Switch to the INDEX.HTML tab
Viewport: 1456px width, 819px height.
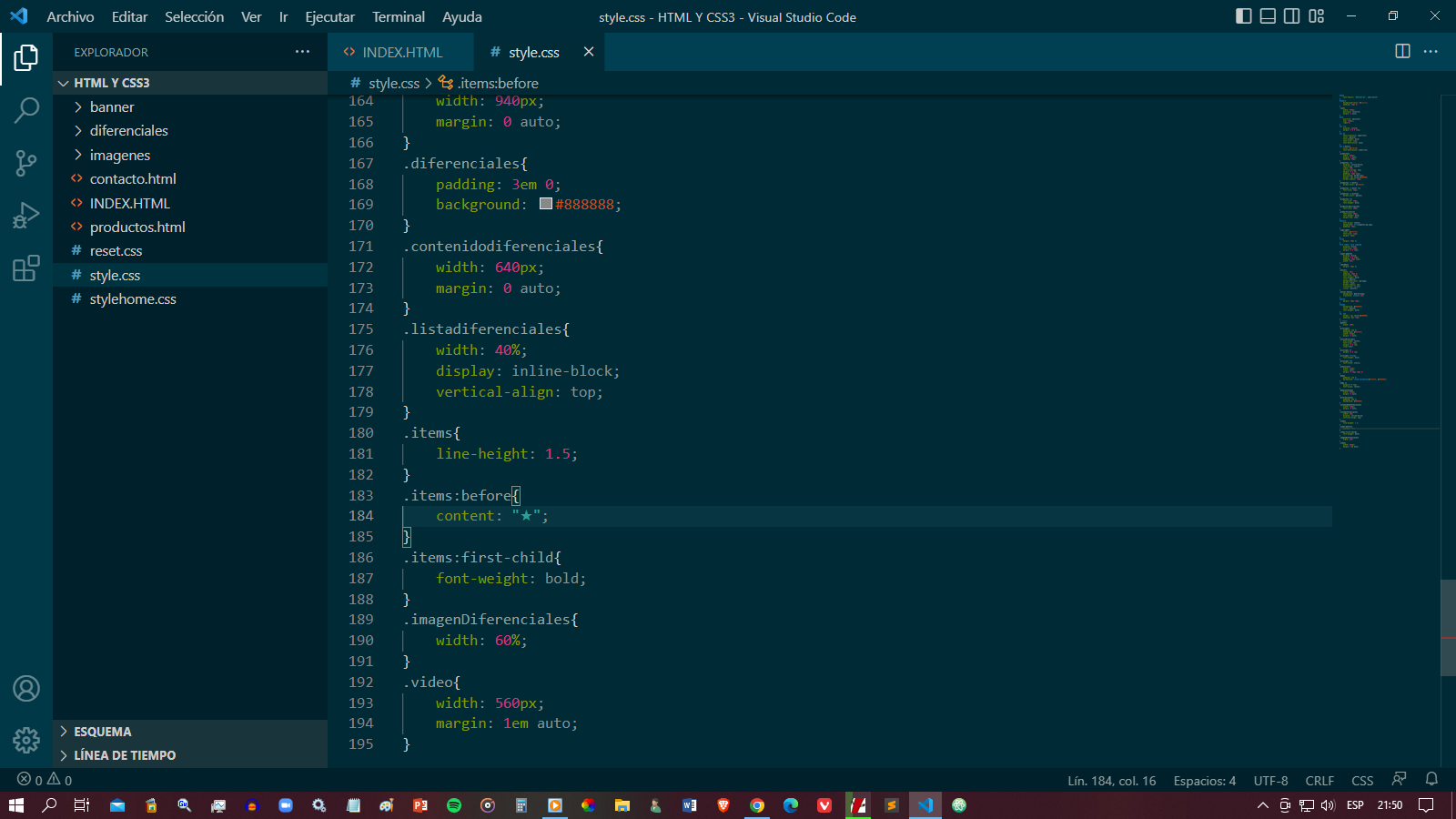(401, 52)
